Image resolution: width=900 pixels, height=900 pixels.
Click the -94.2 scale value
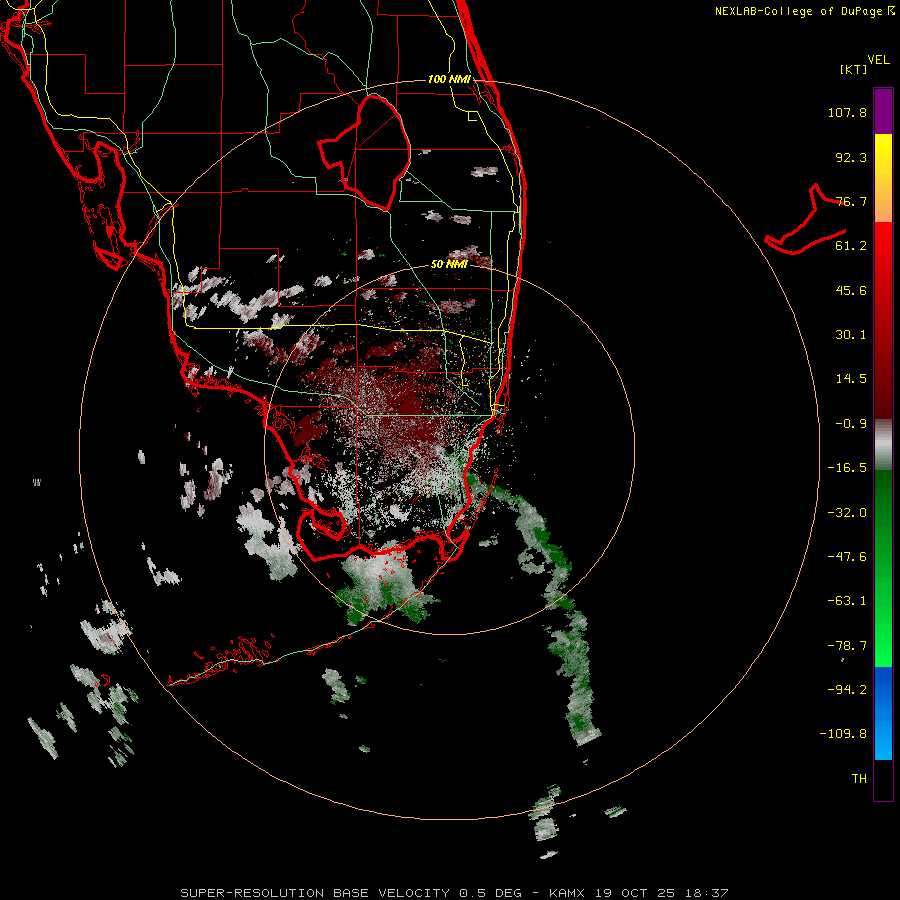pyautogui.click(x=847, y=689)
